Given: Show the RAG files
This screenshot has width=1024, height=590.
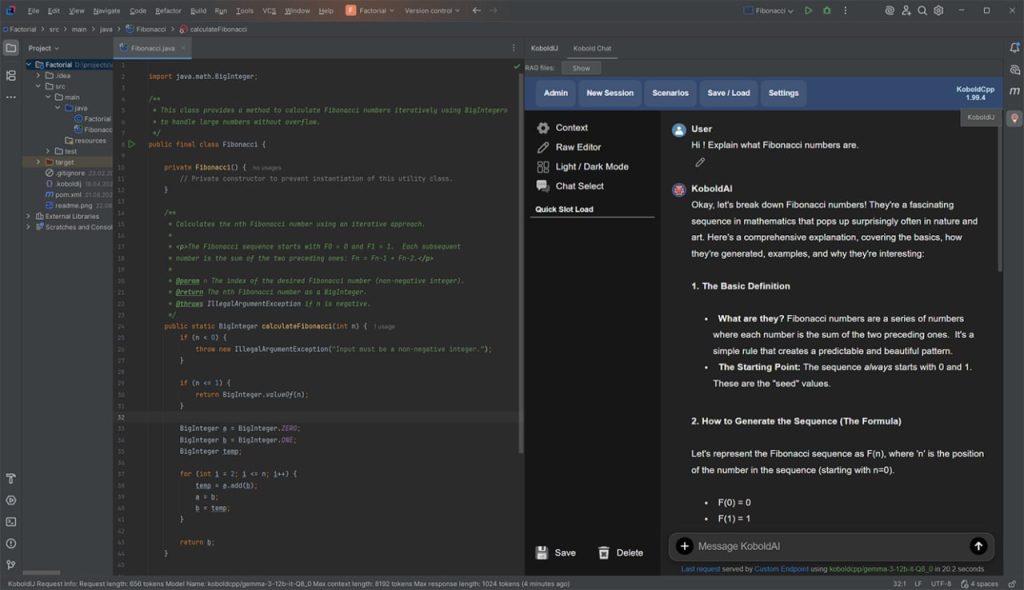Looking at the screenshot, I should (581, 68).
